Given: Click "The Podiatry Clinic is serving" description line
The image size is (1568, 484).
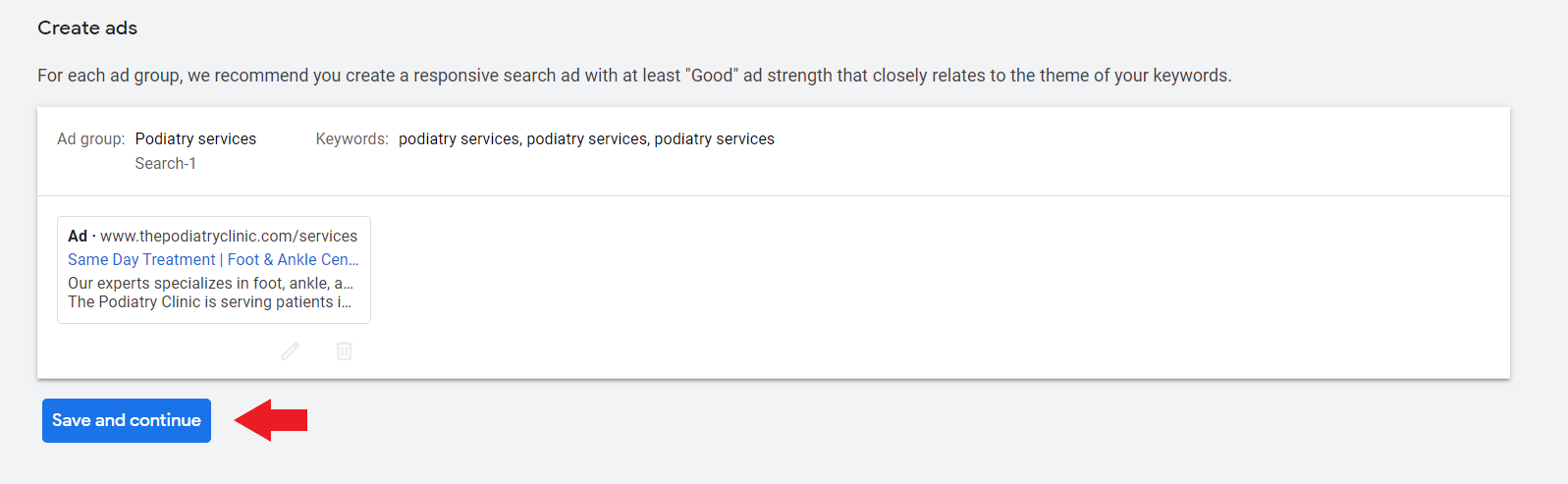Looking at the screenshot, I should 209,301.
